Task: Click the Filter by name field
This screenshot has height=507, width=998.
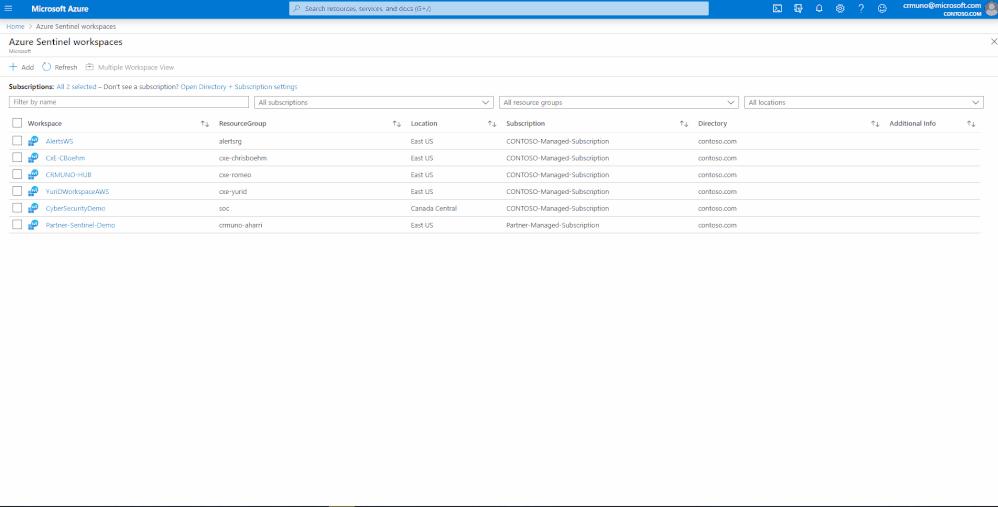Action: [129, 102]
